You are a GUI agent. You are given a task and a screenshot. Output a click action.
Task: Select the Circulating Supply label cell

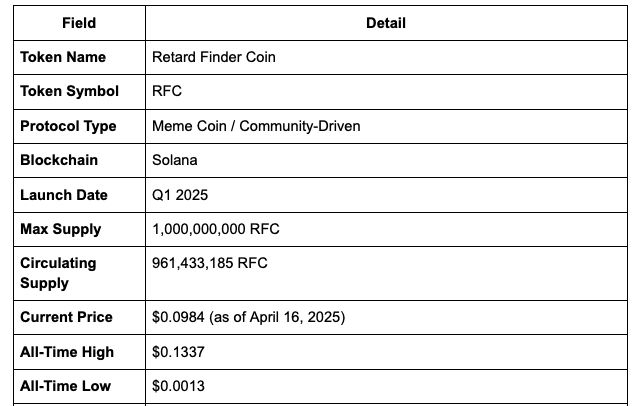pyautogui.click(x=79, y=273)
